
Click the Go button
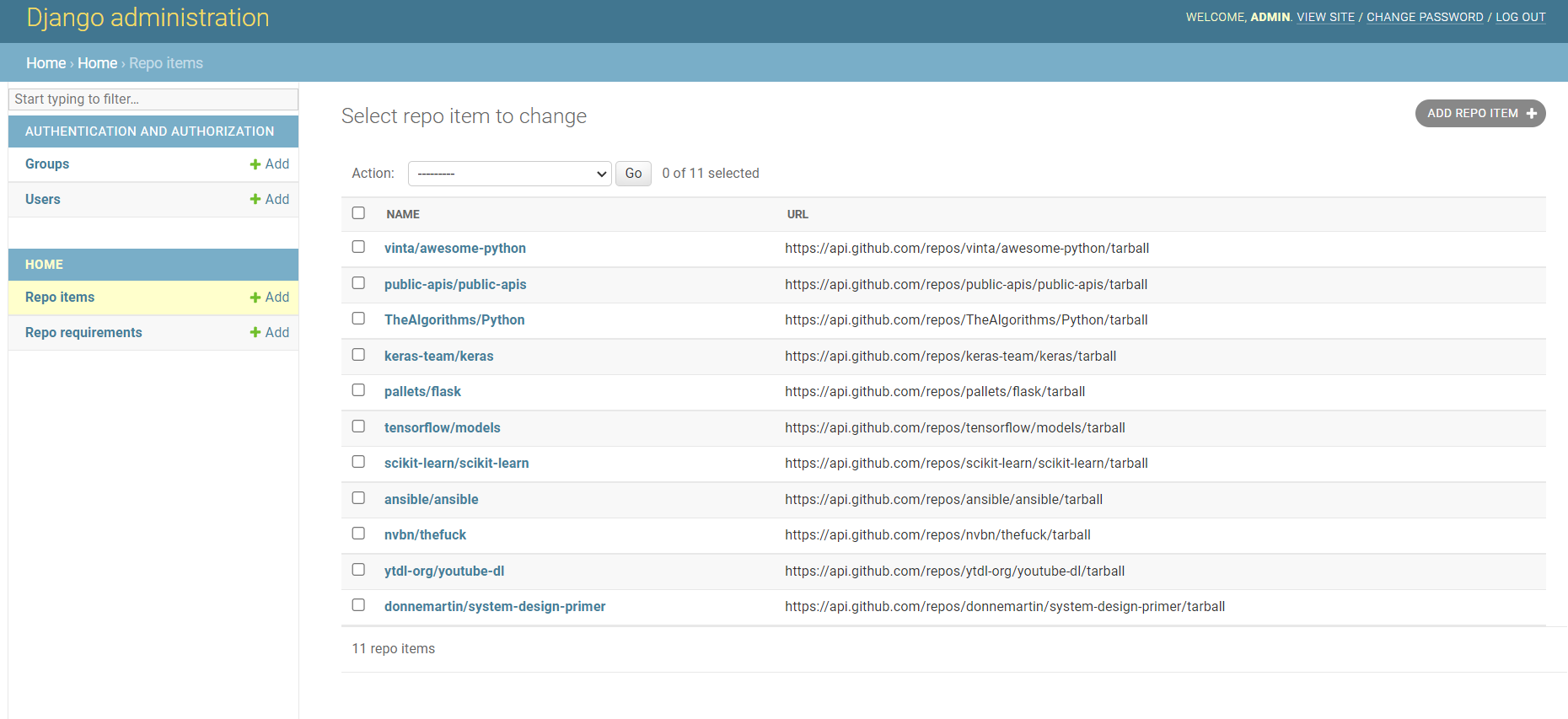[633, 174]
